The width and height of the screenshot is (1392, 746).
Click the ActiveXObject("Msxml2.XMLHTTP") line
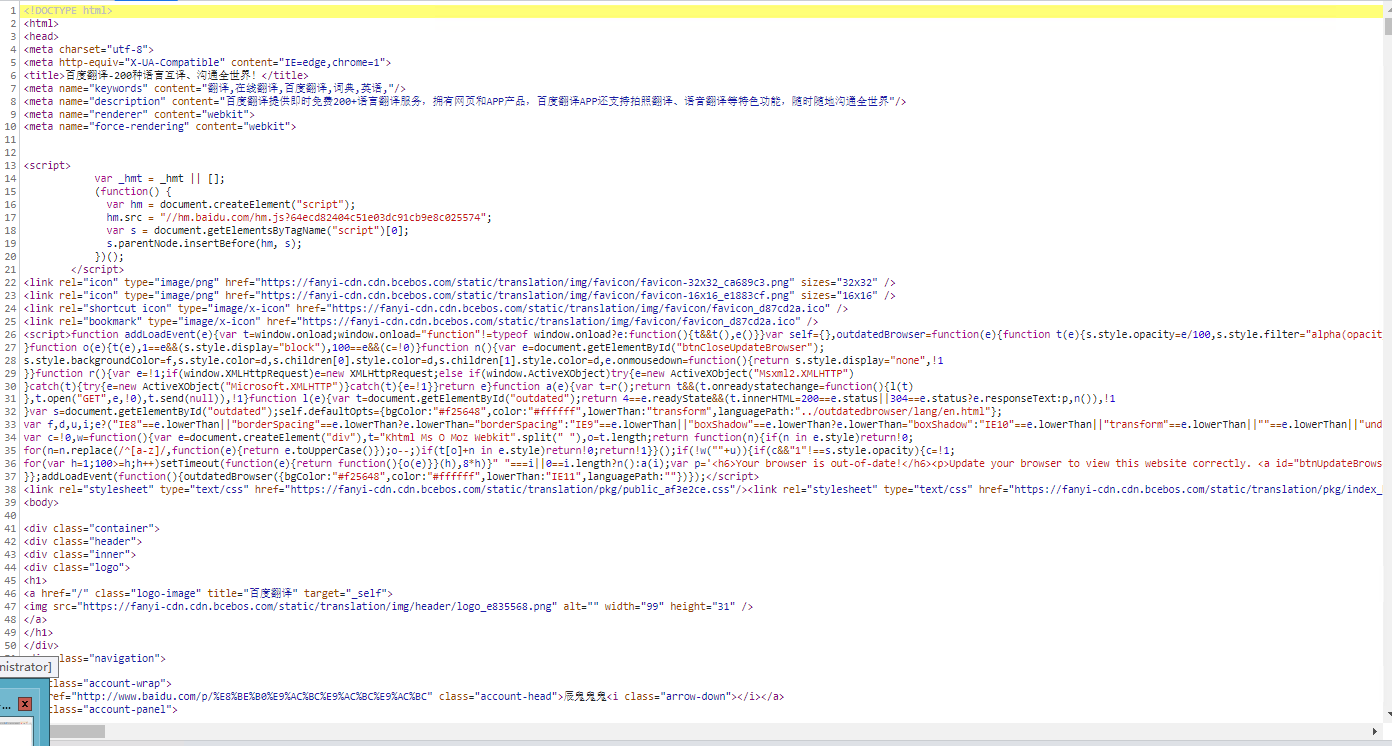click(x=439, y=374)
